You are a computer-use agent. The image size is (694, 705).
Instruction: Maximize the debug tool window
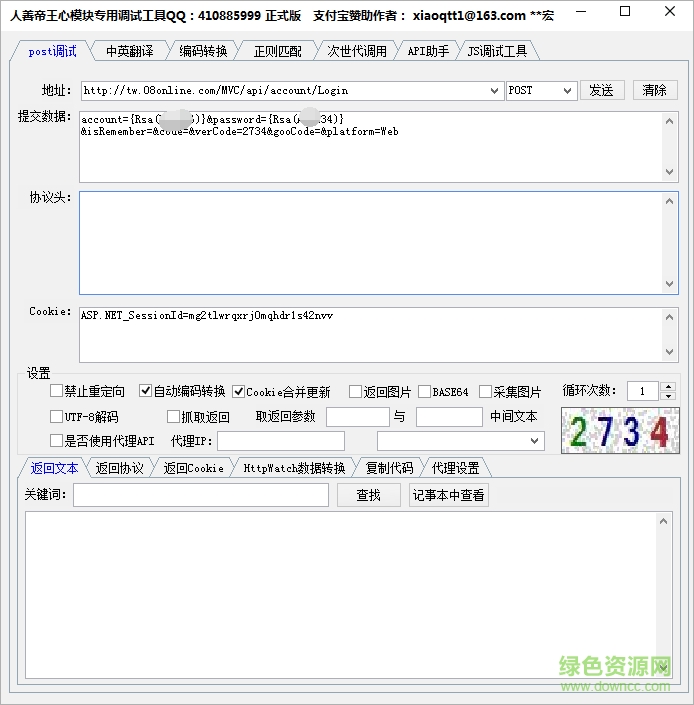(625, 12)
